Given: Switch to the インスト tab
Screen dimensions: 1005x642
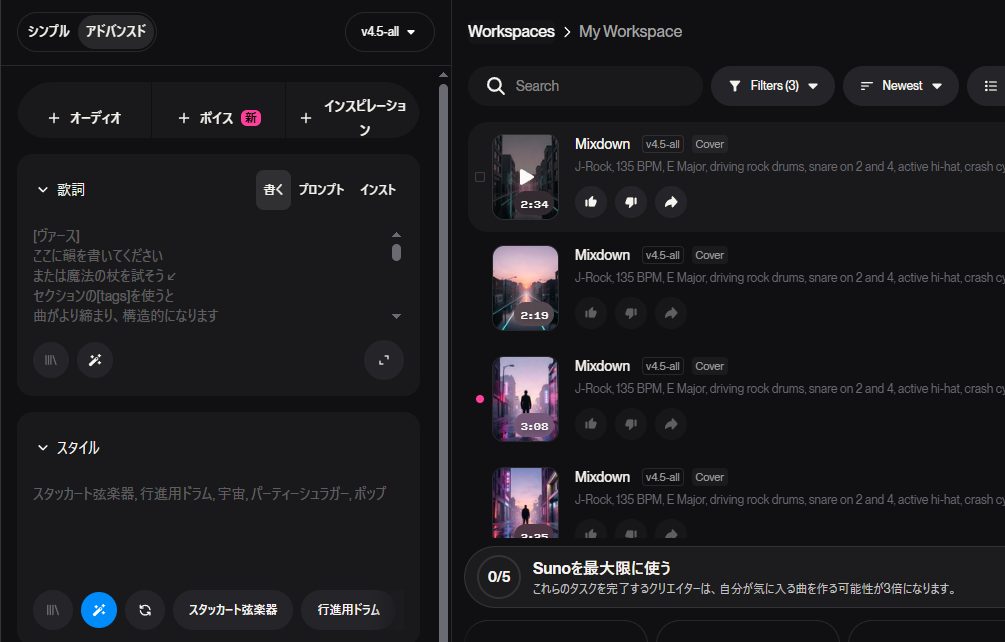Looking at the screenshot, I should [378, 190].
